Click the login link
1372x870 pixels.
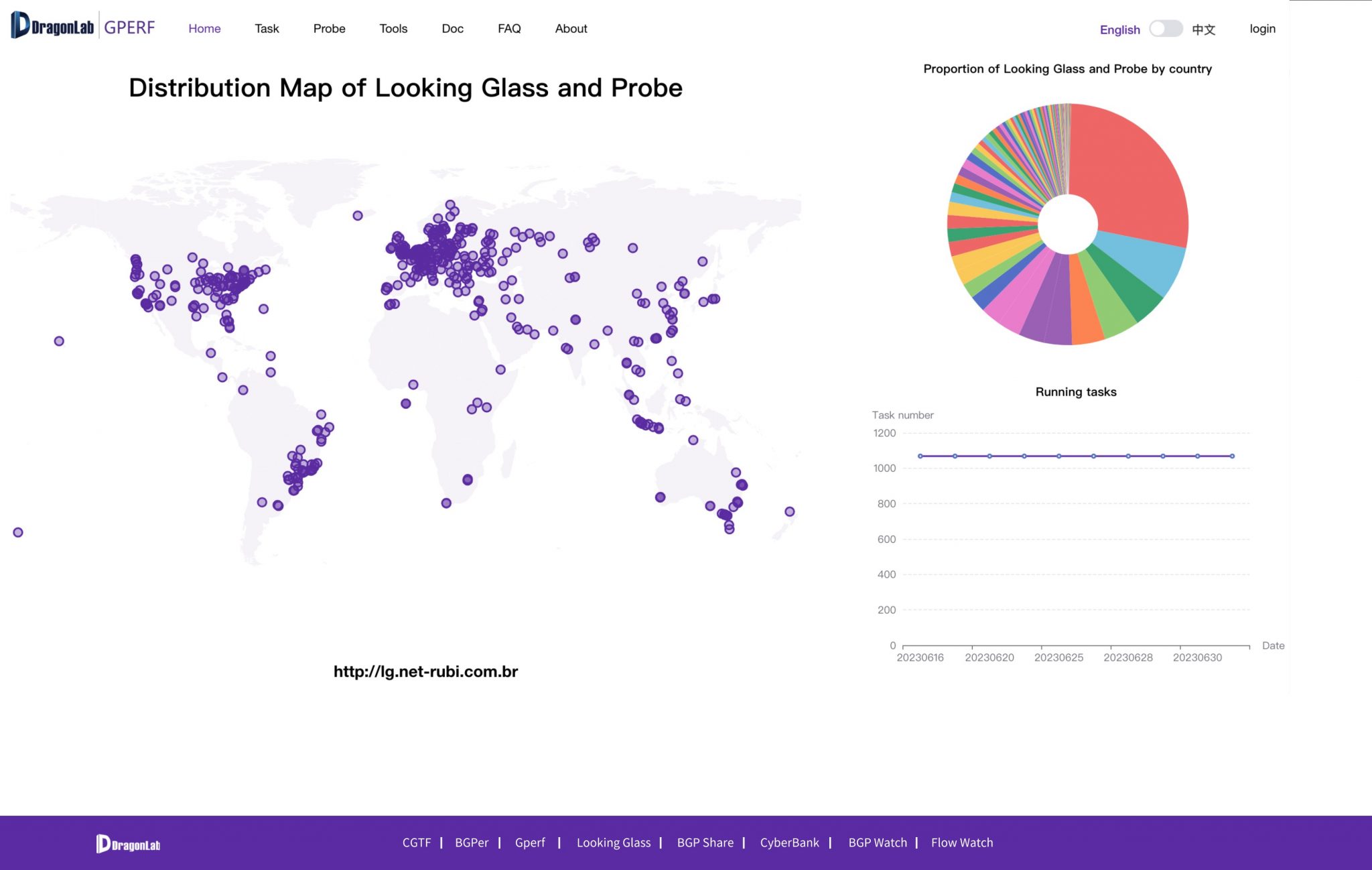[1262, 29]
